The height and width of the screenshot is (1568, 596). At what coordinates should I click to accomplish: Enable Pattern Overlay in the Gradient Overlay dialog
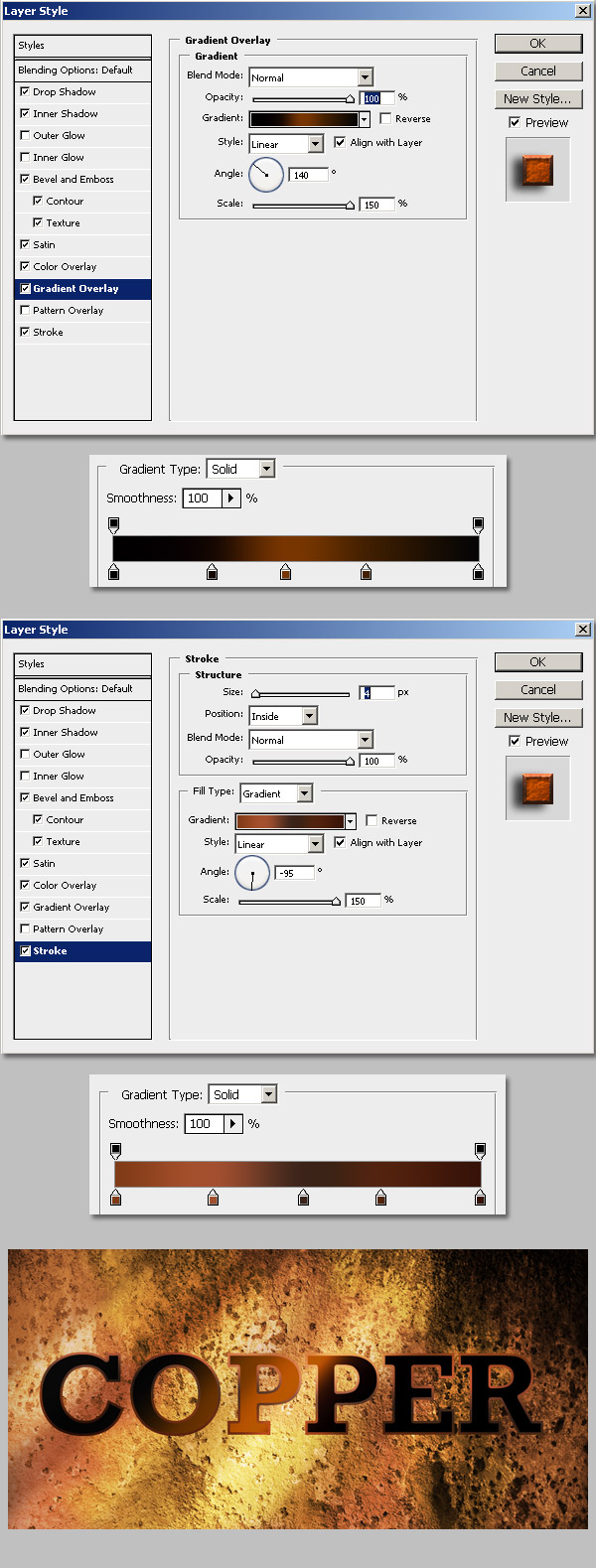(x=25, y=310)
